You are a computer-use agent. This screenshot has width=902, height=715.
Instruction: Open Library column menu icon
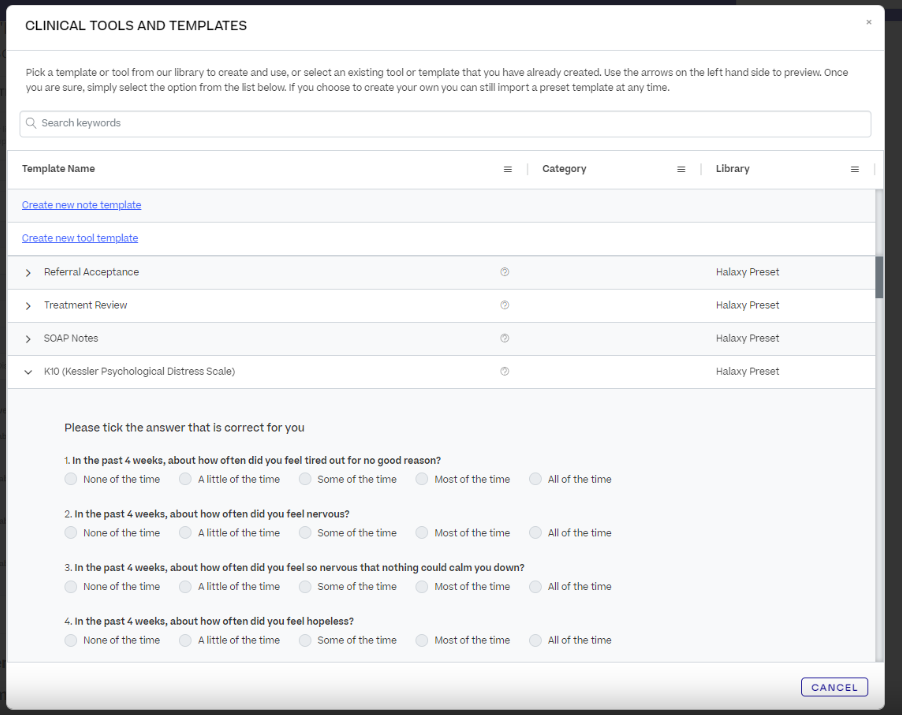click(x=854, y=170)
